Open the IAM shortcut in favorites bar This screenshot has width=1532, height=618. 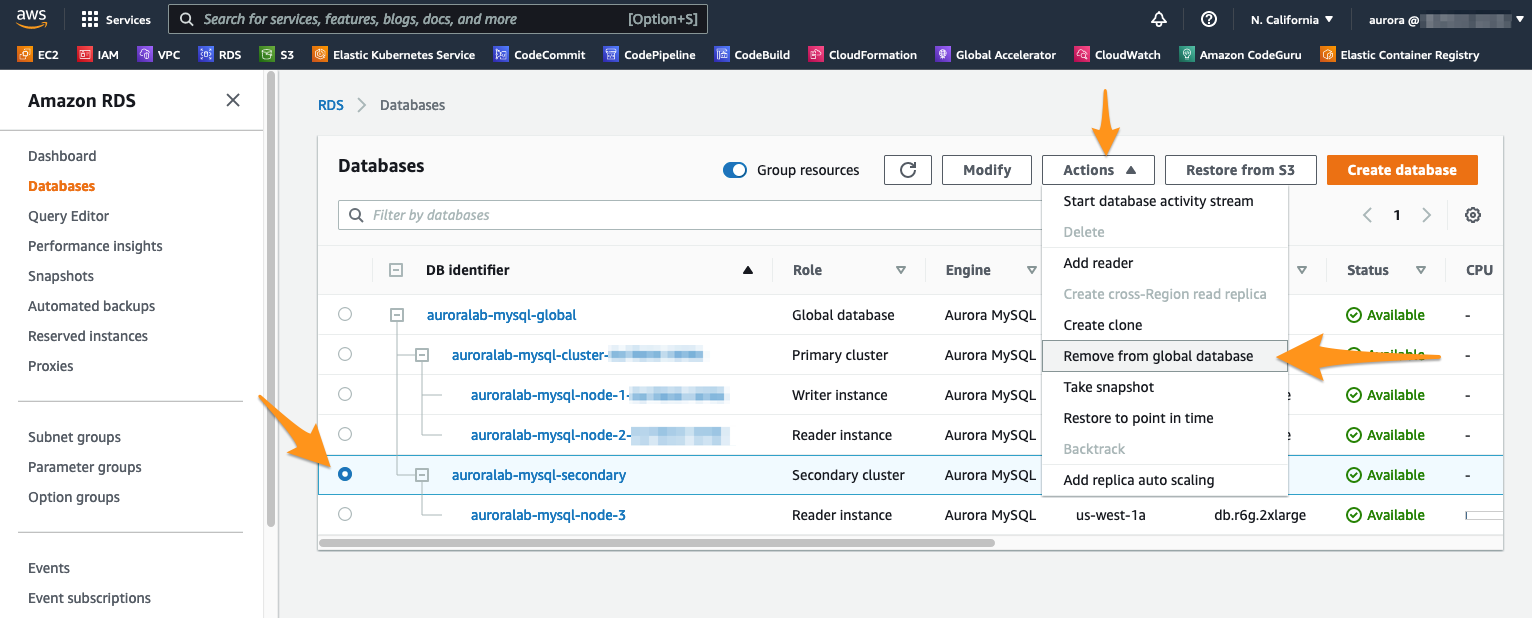98,55
